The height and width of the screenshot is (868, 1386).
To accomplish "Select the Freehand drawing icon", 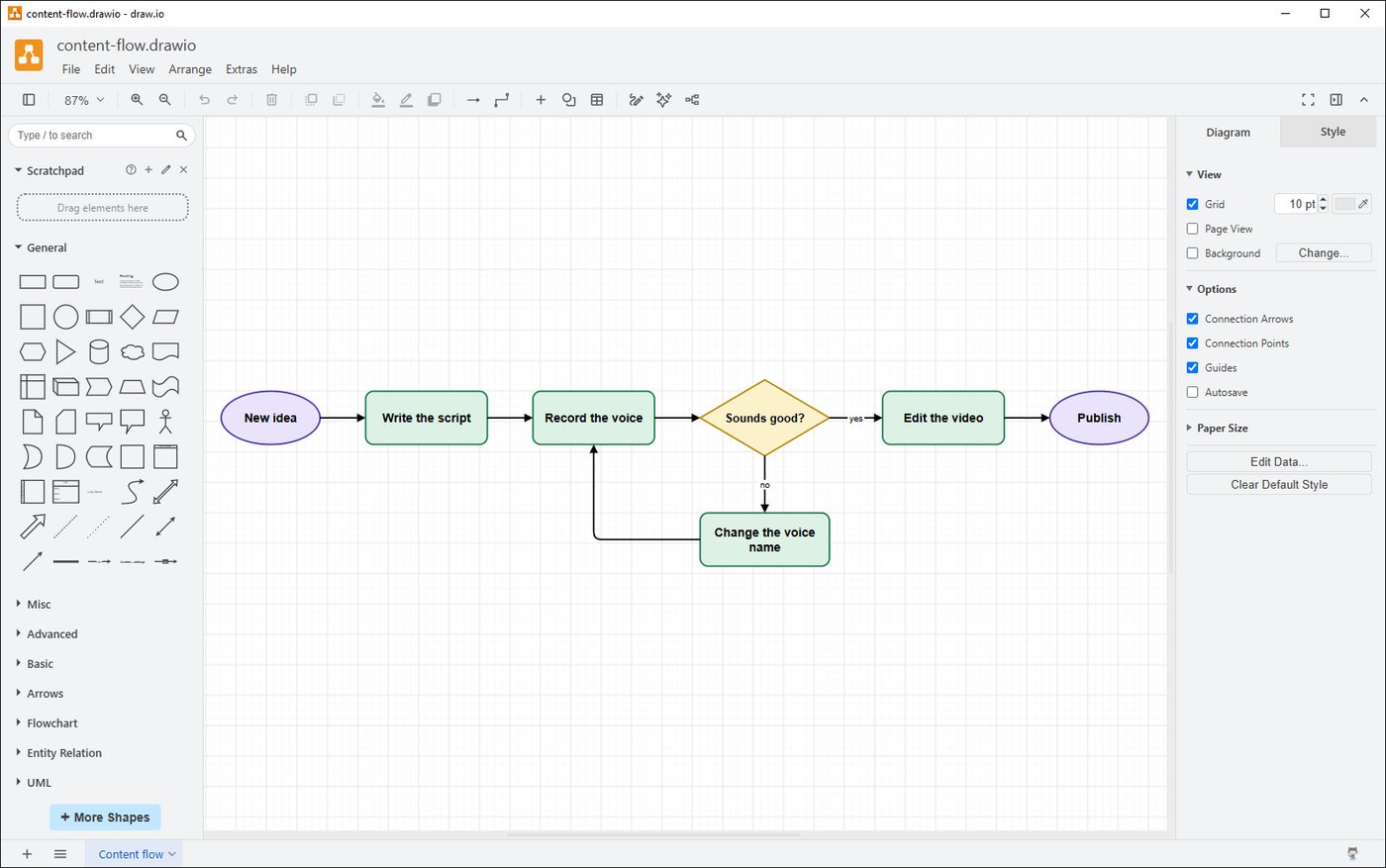I will point(636,100).
